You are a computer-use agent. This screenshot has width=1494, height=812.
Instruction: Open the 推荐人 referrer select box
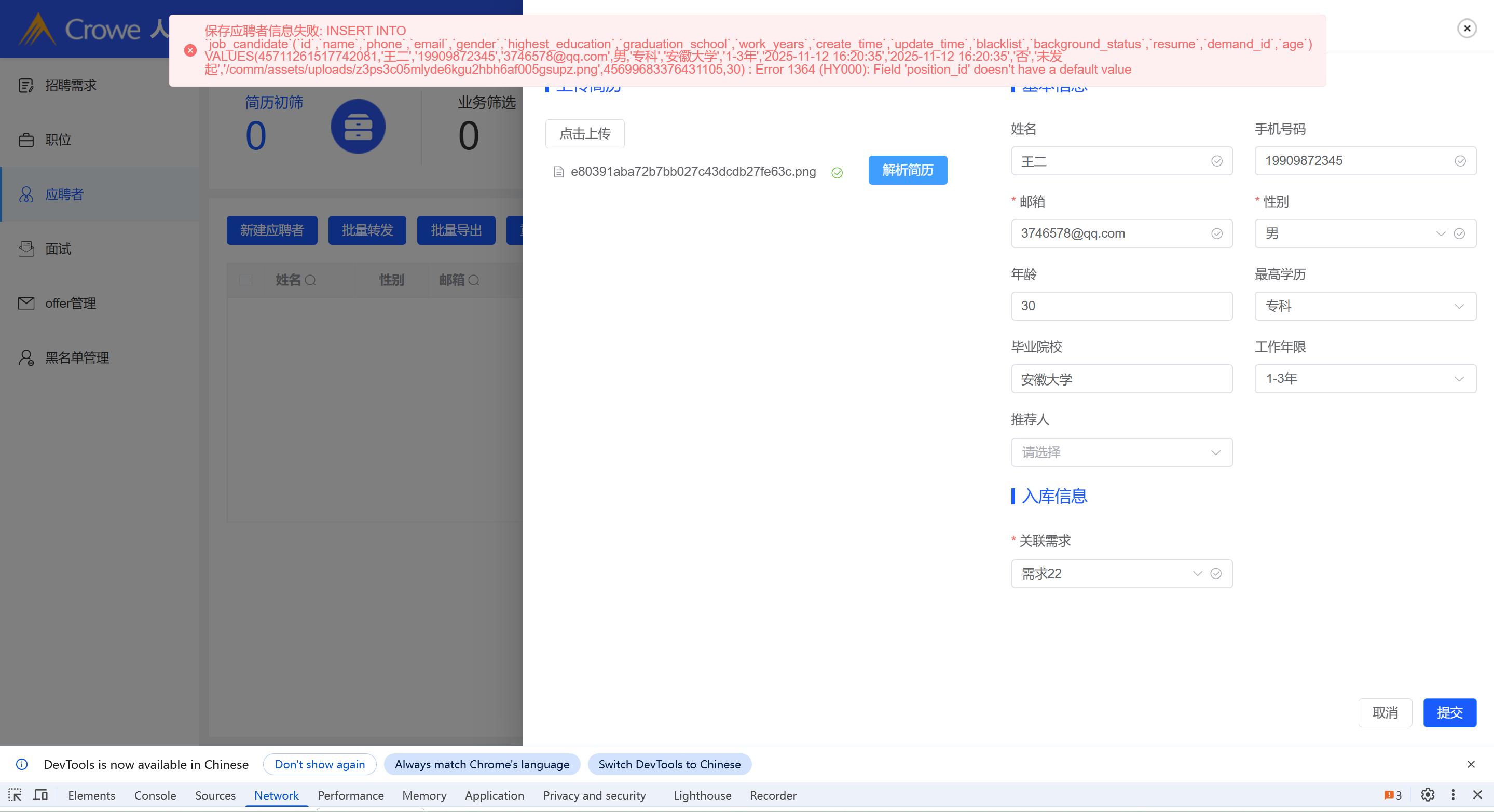click(1121, 452)
